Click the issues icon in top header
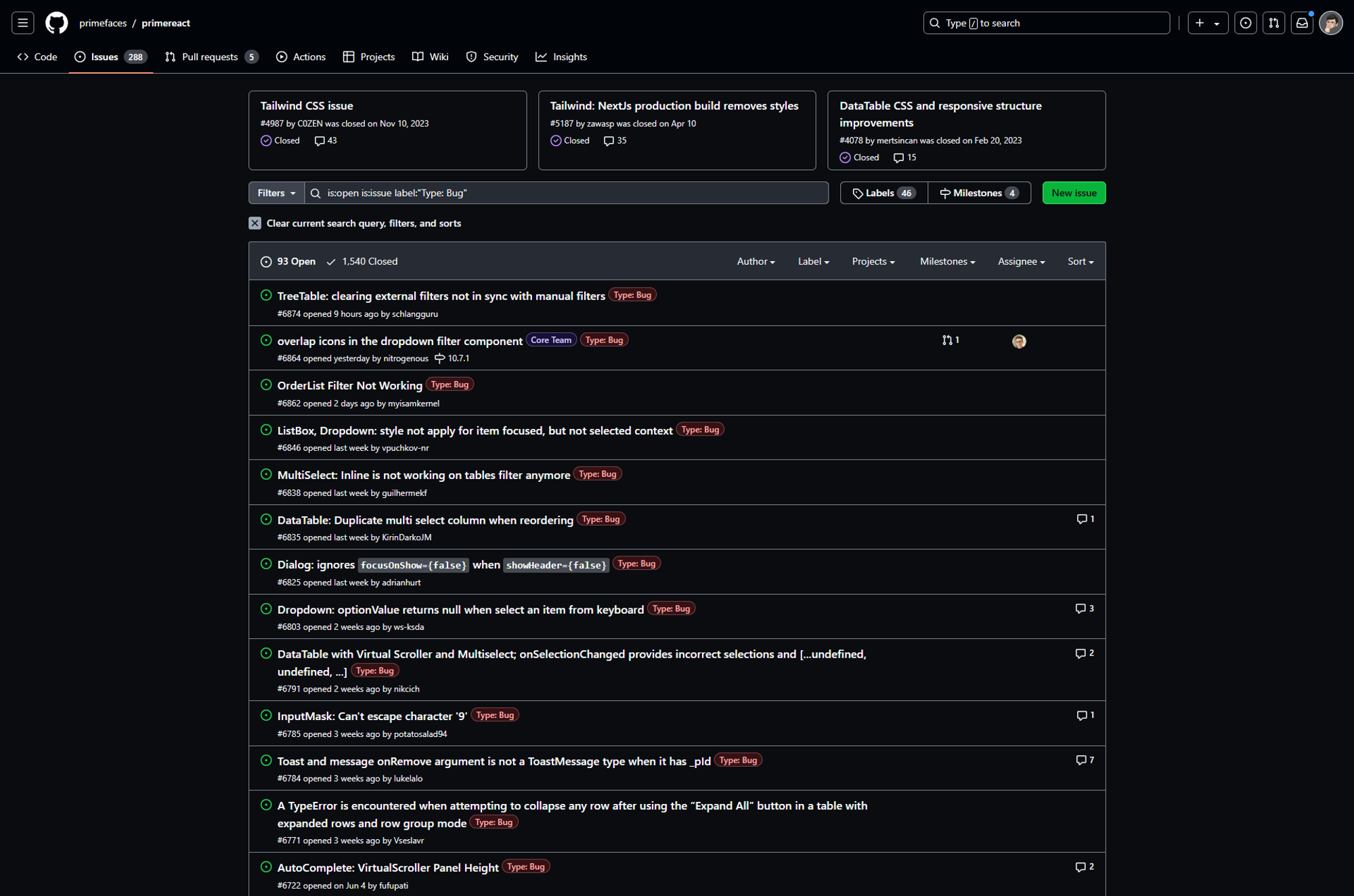The image size is (1354, 896). tap(1245, 23)
